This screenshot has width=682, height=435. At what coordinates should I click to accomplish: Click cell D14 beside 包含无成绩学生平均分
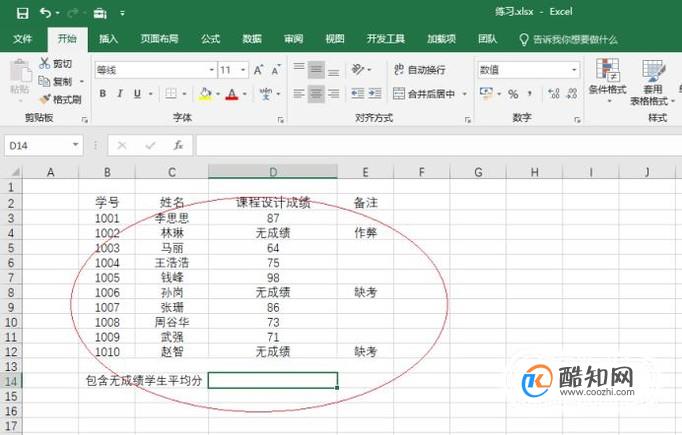coord(273,381)
